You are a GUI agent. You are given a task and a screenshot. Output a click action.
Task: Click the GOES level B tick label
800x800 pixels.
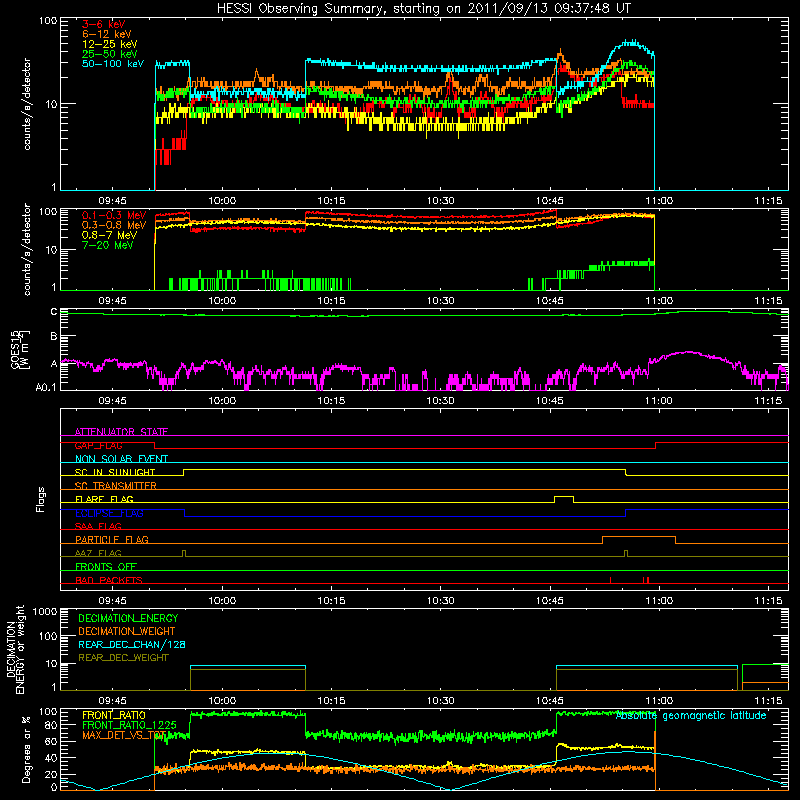point(54,336)
